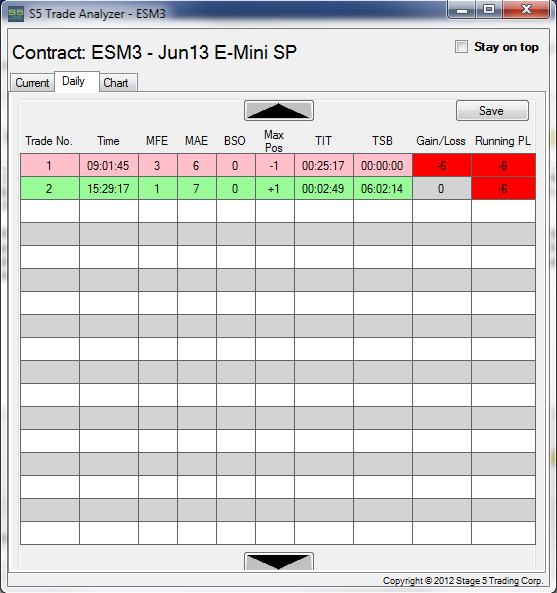Click the MAE value 7 for trade 2

[197, 188]
